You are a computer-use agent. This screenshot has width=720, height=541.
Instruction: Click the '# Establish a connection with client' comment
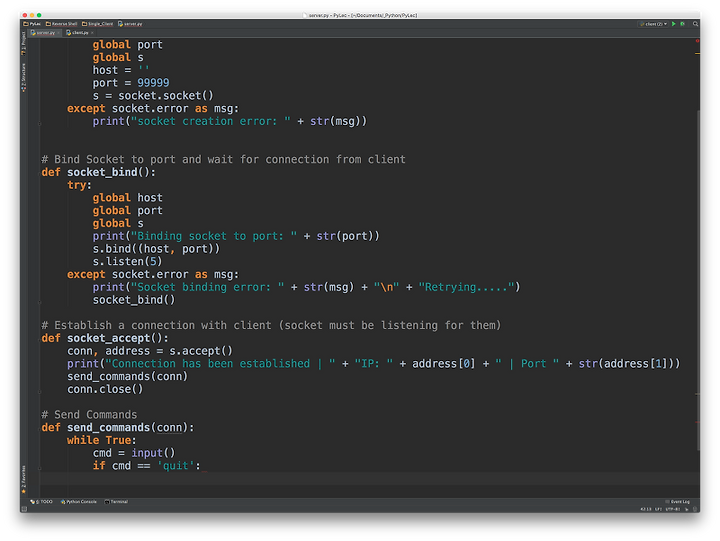pyautogui.click(x=271, y=325)
